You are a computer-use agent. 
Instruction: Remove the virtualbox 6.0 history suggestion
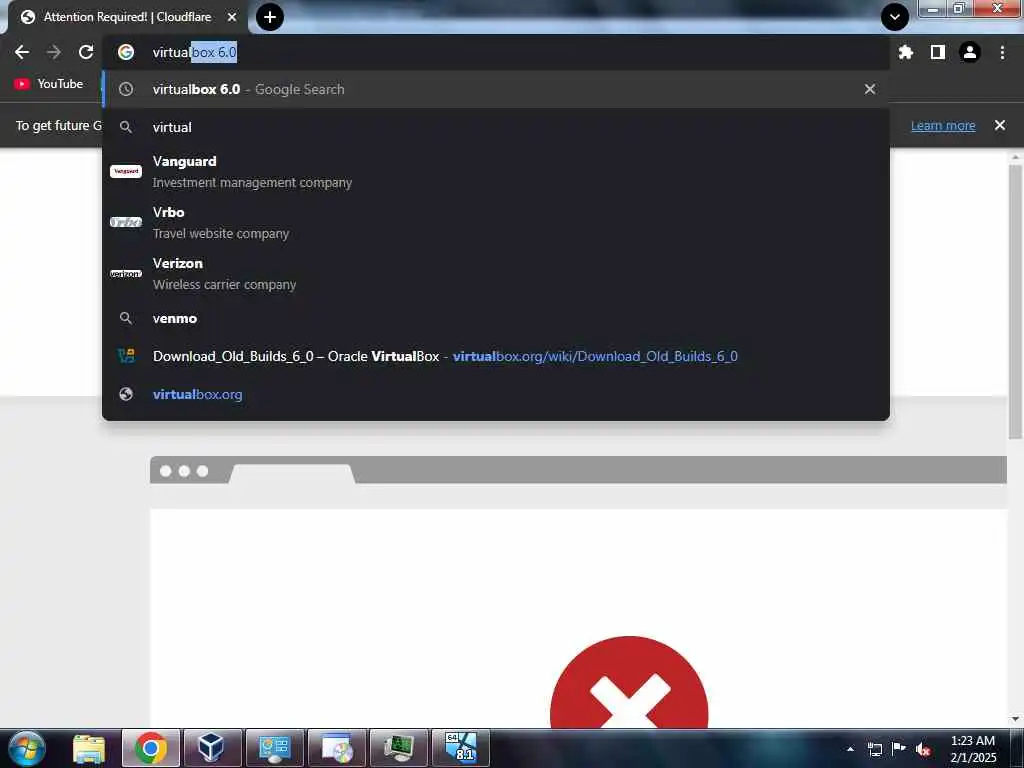[870, 89]
